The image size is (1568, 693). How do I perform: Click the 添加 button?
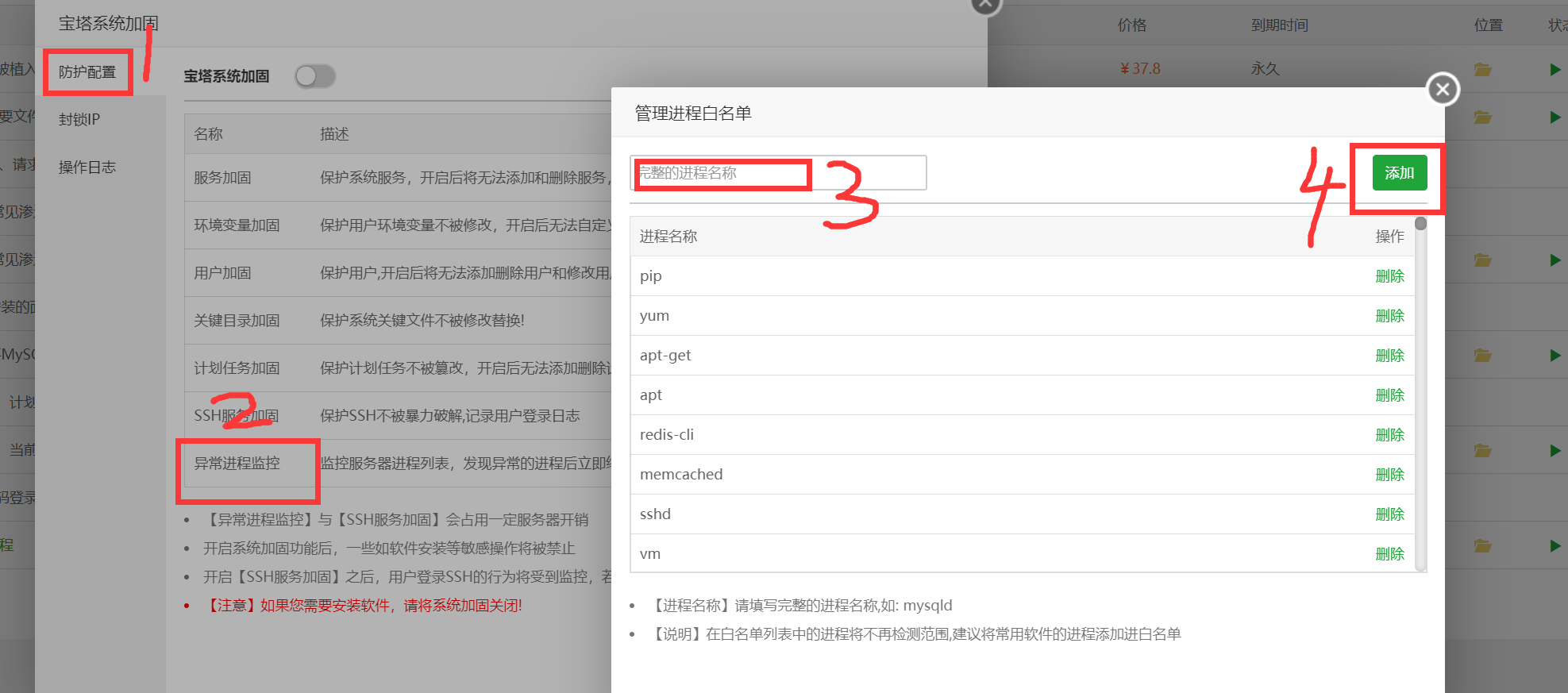pyautogui.click(x=1400, y=173)
